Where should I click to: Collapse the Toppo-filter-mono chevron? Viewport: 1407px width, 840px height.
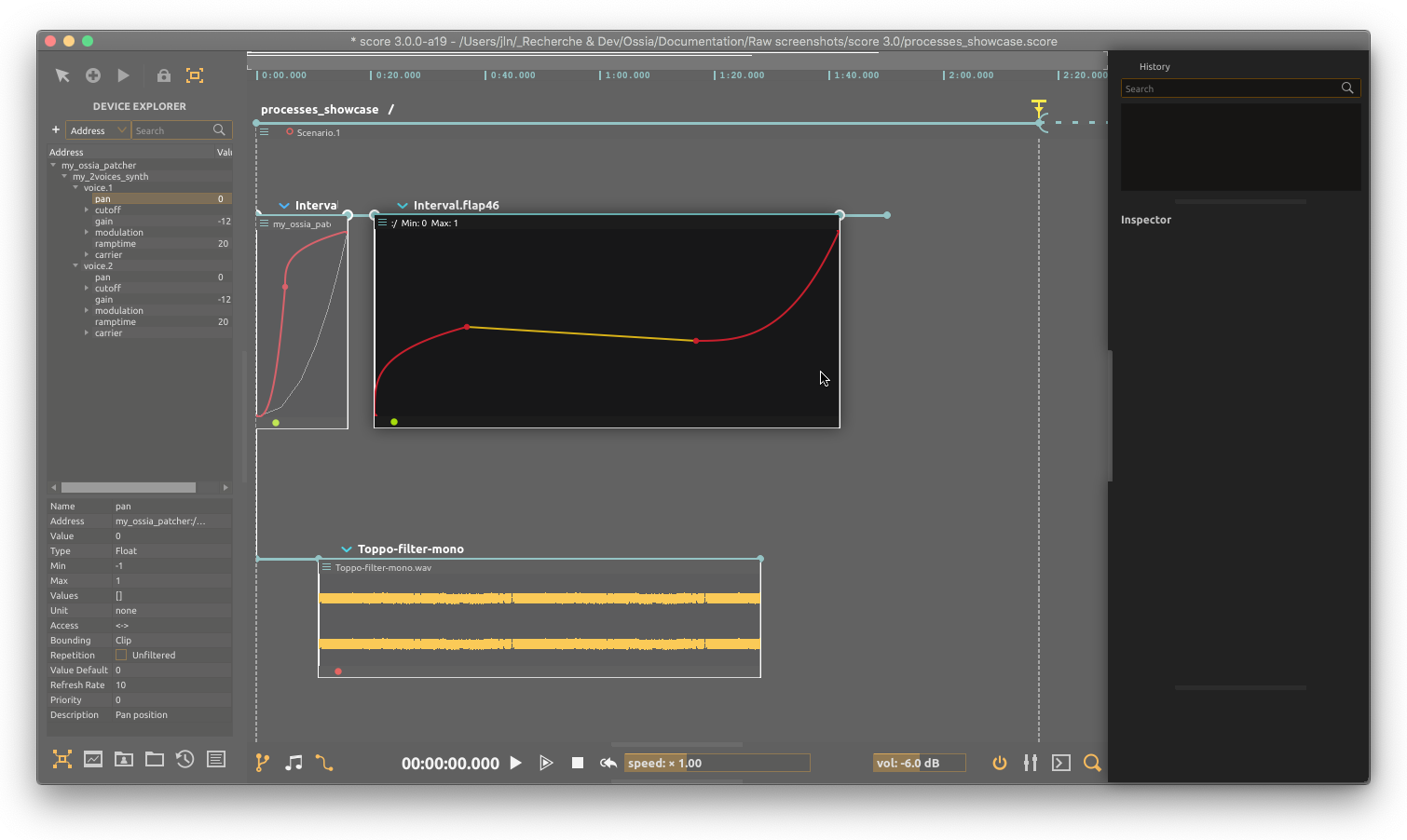(x=347, y=549)
